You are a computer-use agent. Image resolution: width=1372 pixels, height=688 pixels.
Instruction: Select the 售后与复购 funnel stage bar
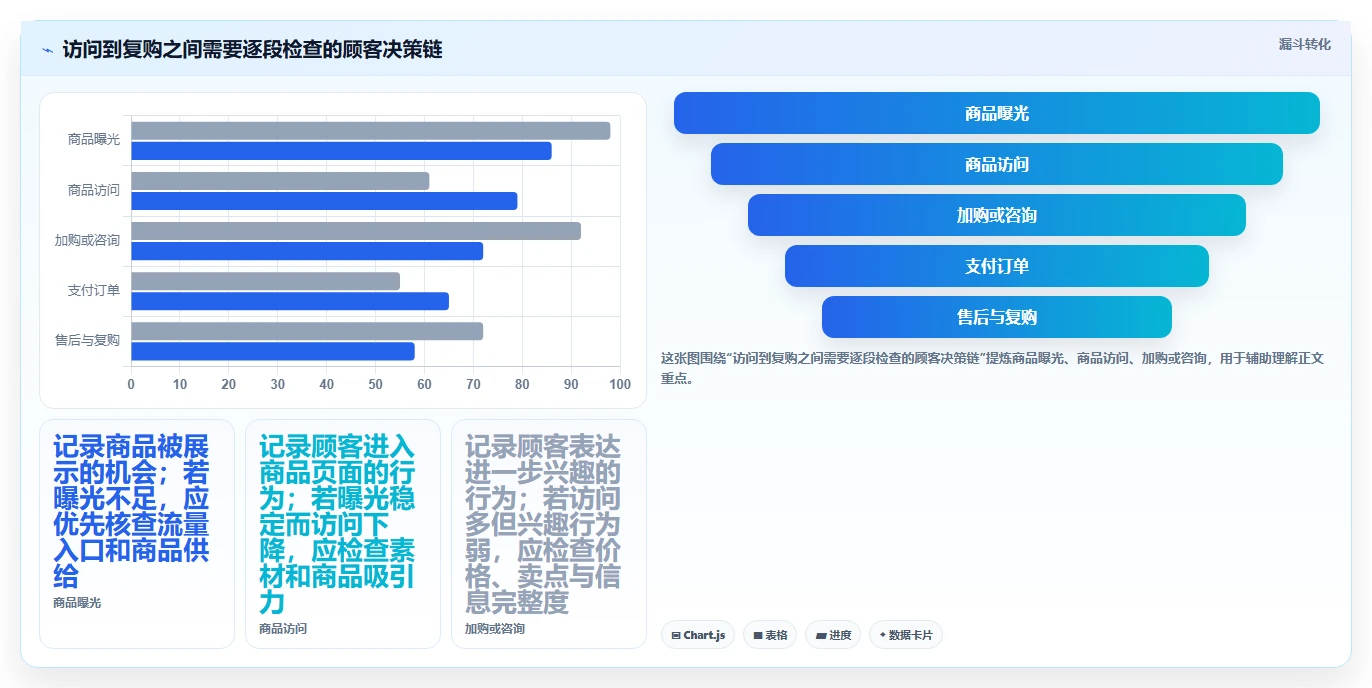(x=996, y=317)
